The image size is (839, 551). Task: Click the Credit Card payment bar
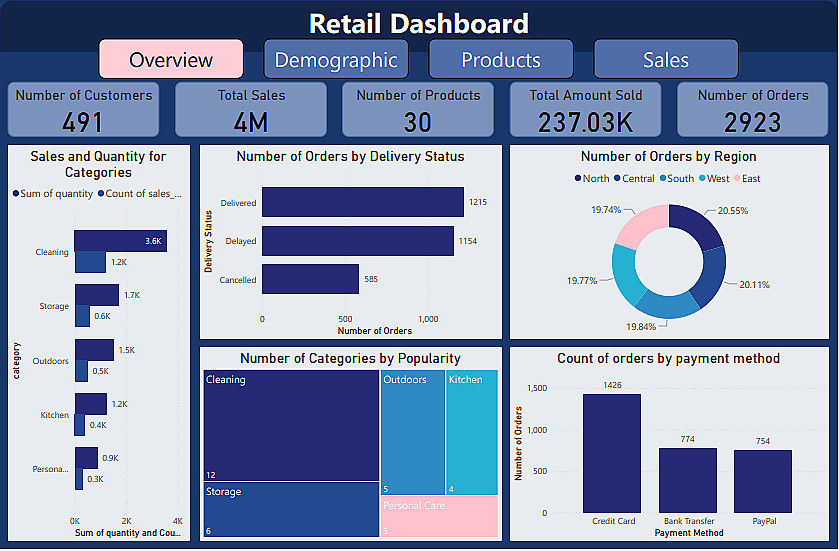[x=612, y=454]
